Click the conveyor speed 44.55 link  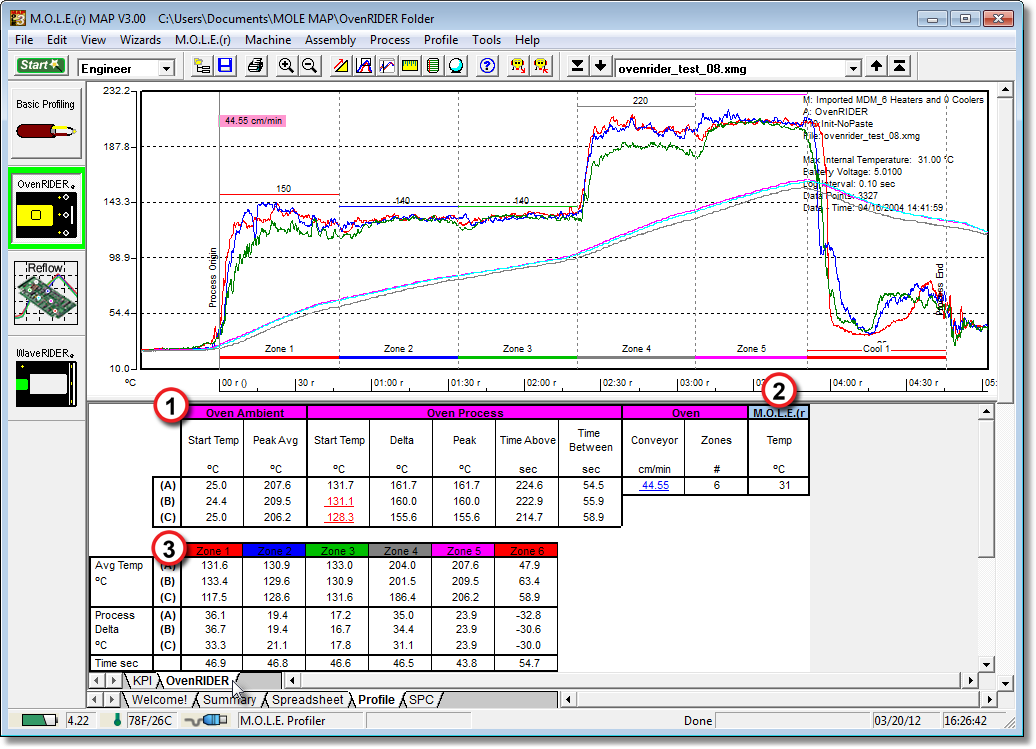[x=655, y=485]
